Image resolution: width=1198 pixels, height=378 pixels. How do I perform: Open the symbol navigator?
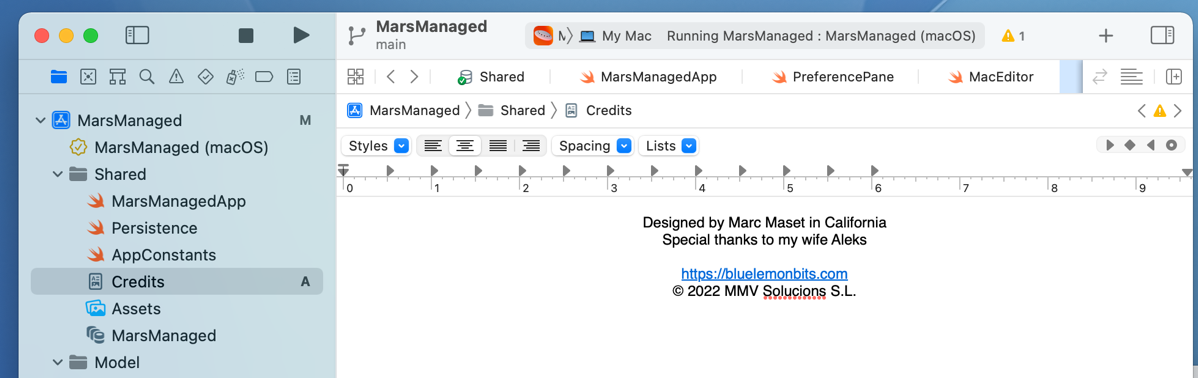[118, 76]
